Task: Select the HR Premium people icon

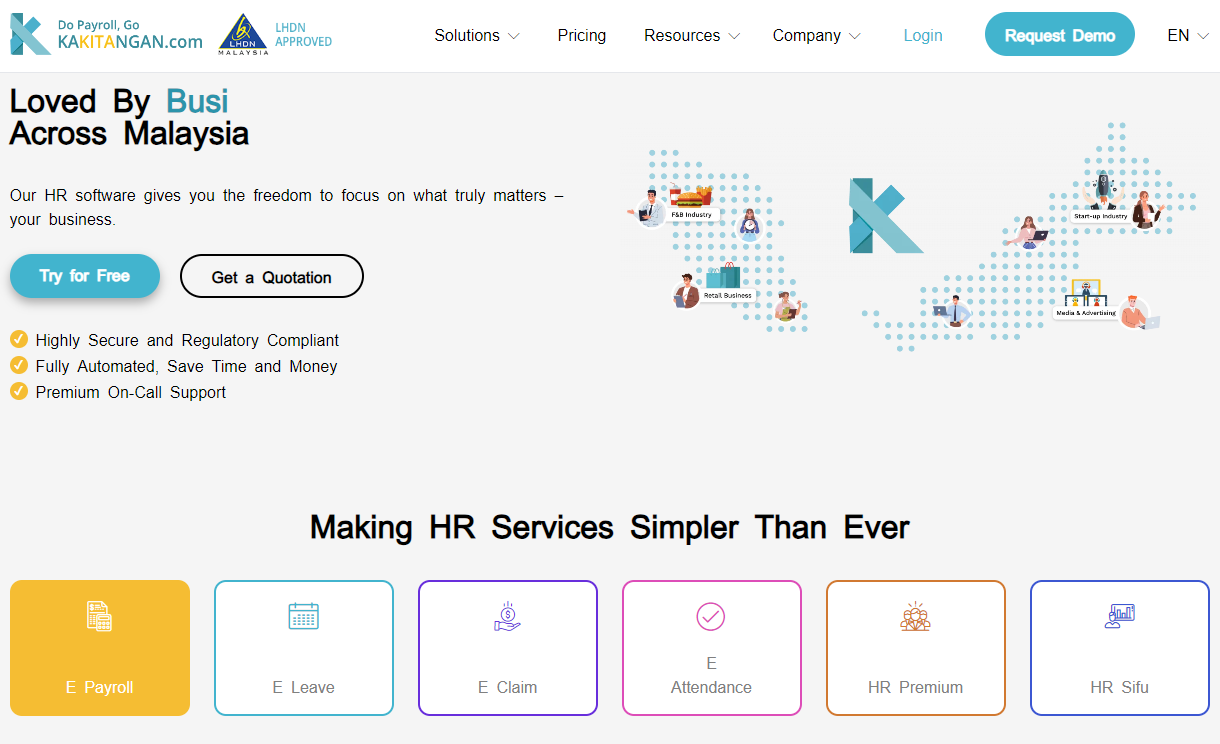Action: [915, 616]
